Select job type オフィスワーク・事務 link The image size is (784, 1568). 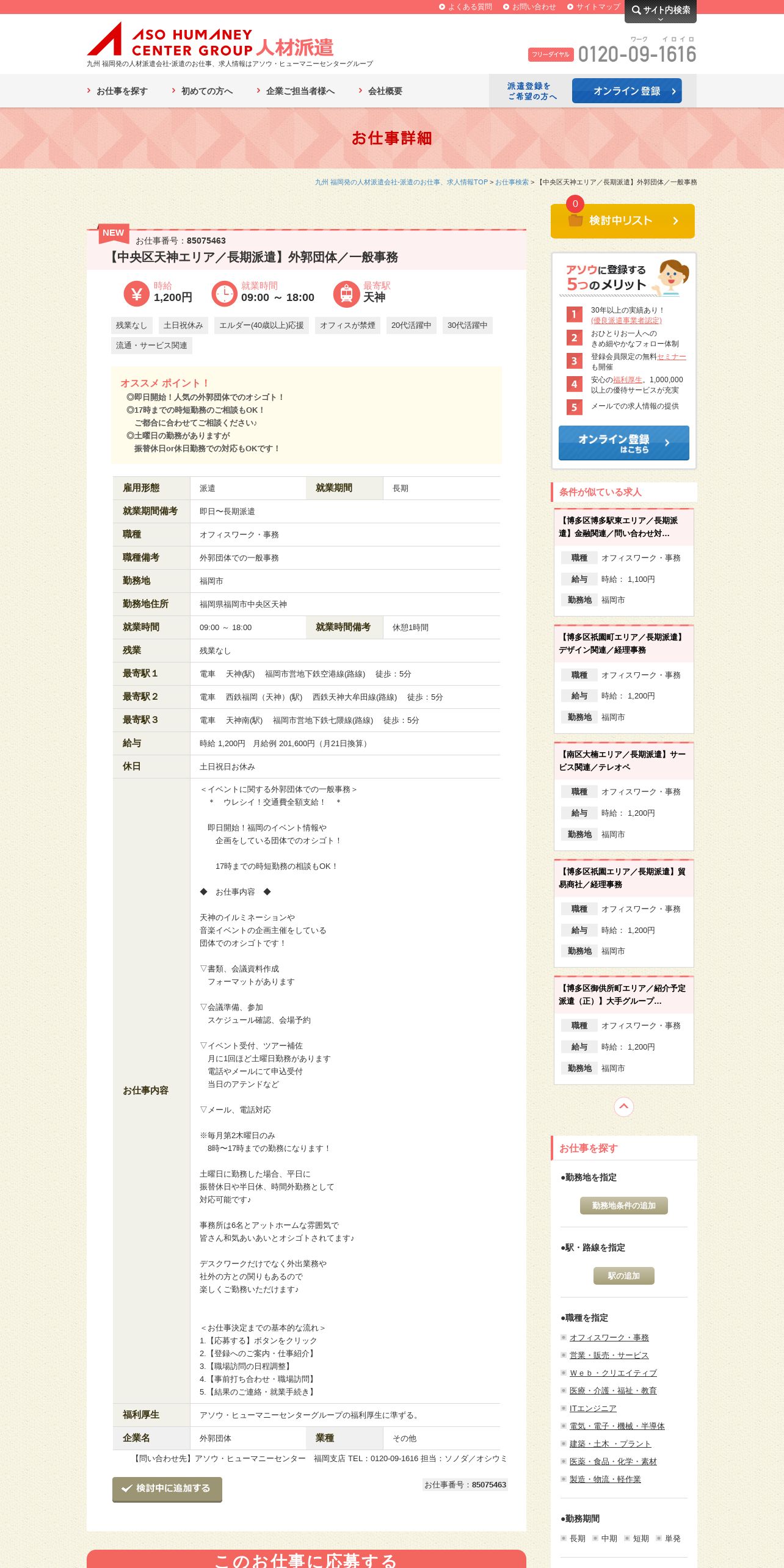tap(609, 1337)
